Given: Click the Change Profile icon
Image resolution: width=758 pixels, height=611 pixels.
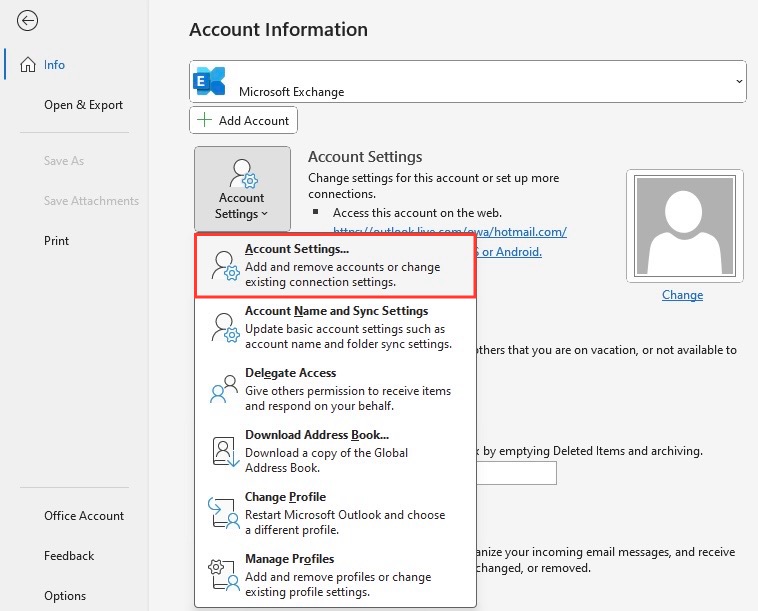Looking at the screenshot, I should [224, 513].
